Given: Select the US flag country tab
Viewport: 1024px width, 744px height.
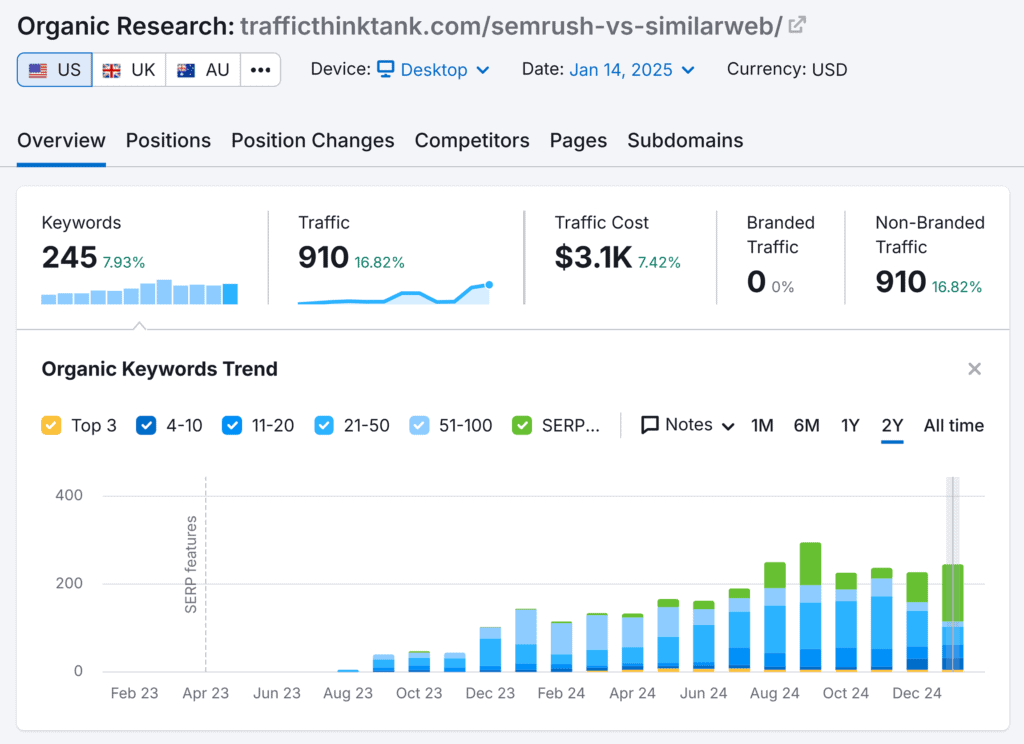Looking at the screenshot, I should pyautogui.click(x=54, y=70).
